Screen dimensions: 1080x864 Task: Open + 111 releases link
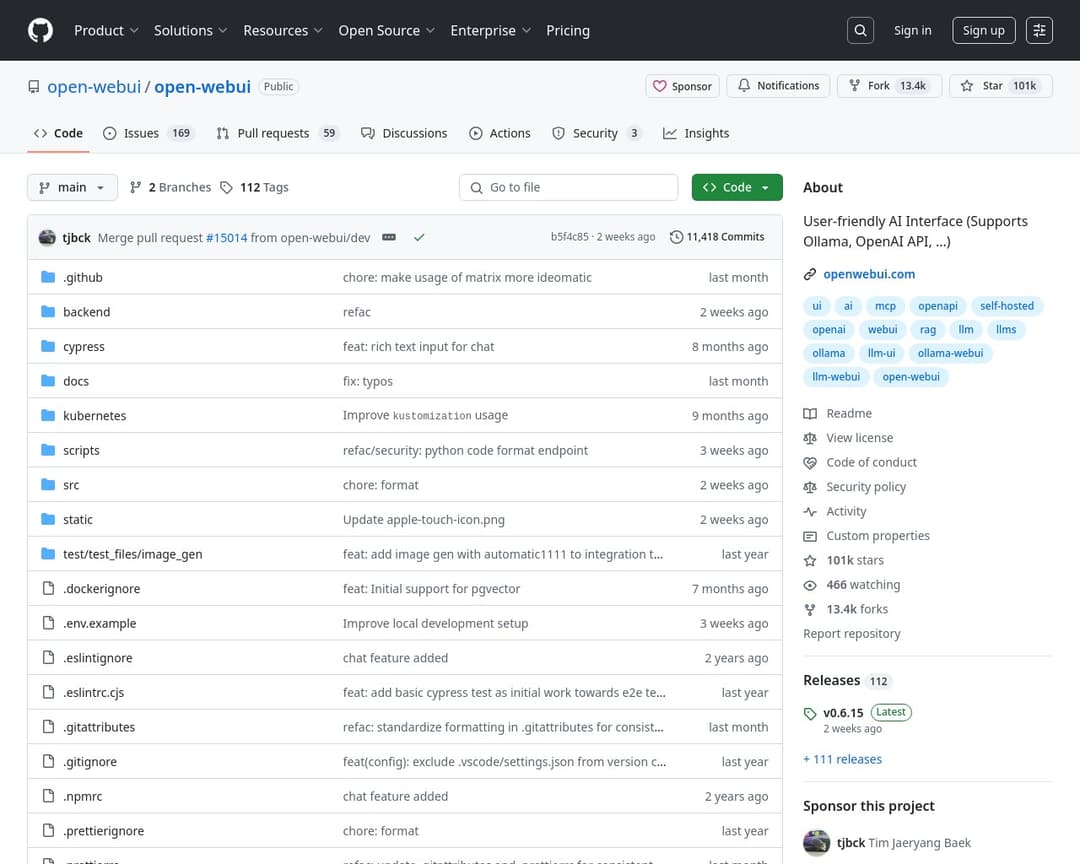pyautogui.click(x=842, y=759)
